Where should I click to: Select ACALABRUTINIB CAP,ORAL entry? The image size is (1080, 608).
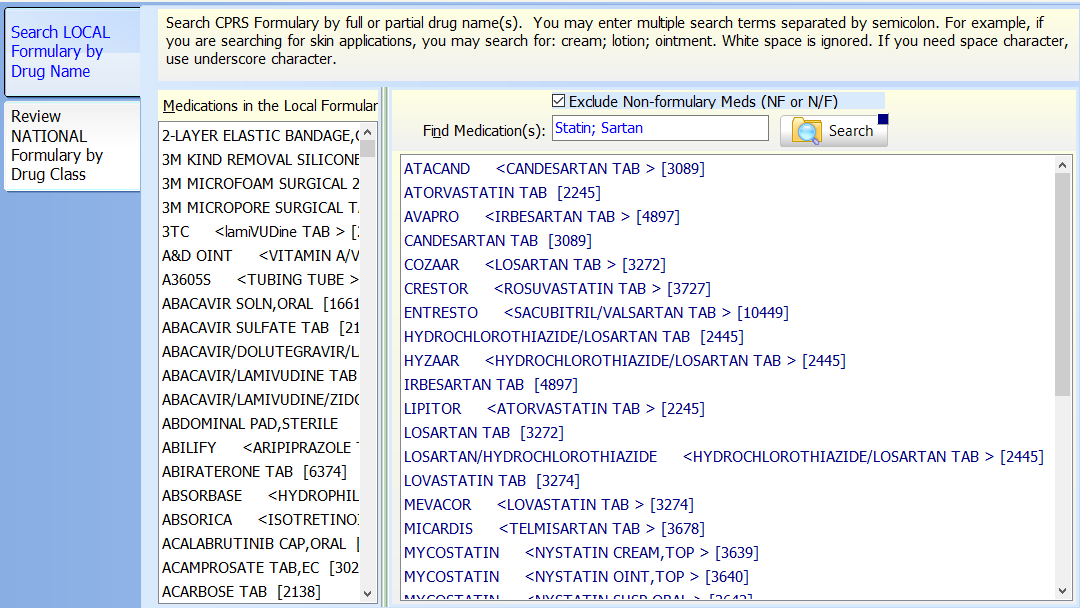260,544
